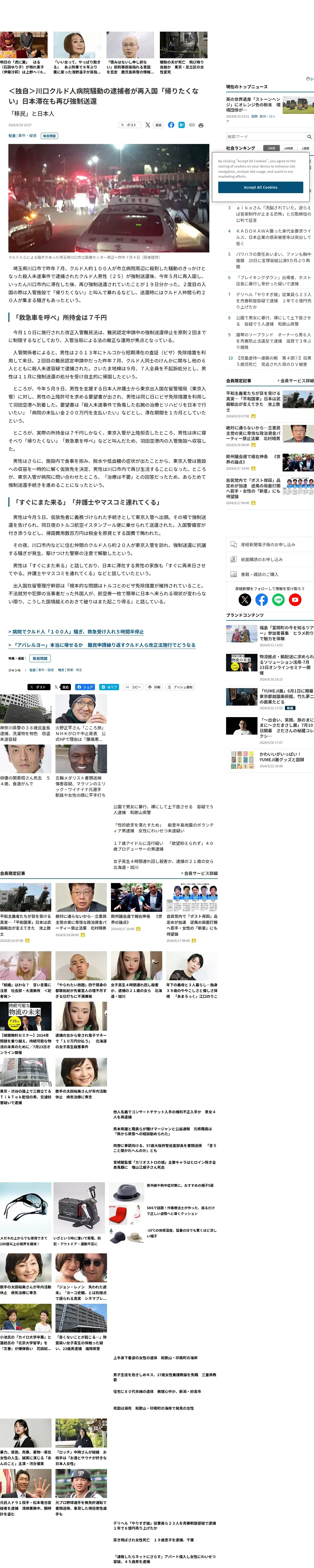Viewport: 314px width, 1568px height.
Task: Open ranking item 5 about パワハラの責任
Action: pyautogui.click(x=274, y=261)
